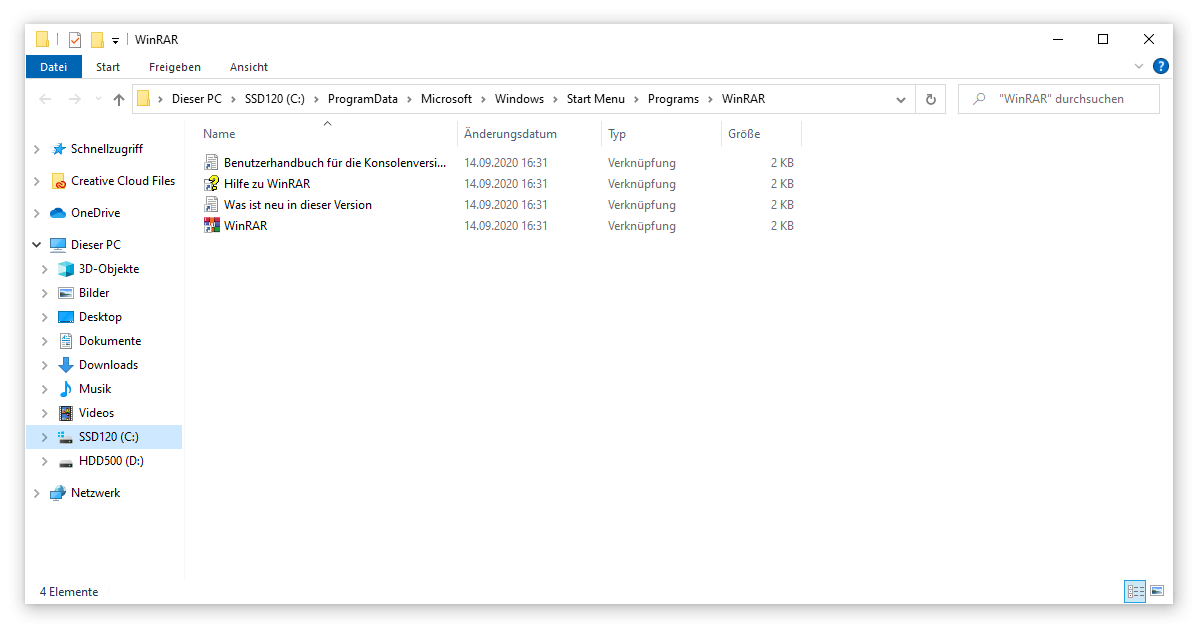Screen dimensions: 1200x630
Task: Open the WinRAR application shortcut
Action: click(246, 225)
